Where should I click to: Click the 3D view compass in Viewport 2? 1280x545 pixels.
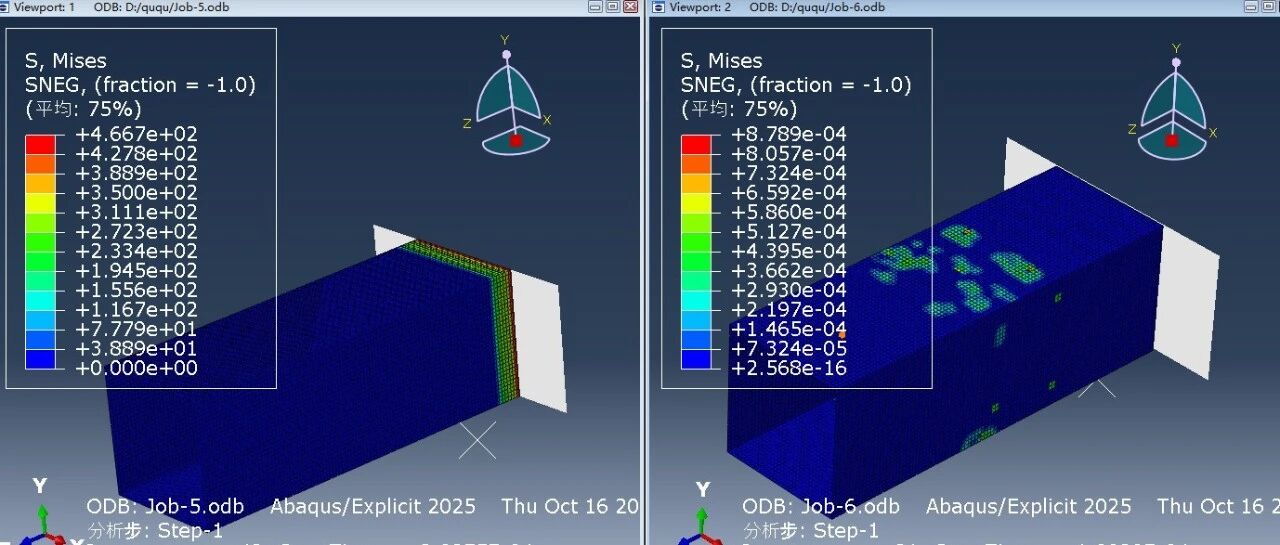[1173, 102]
